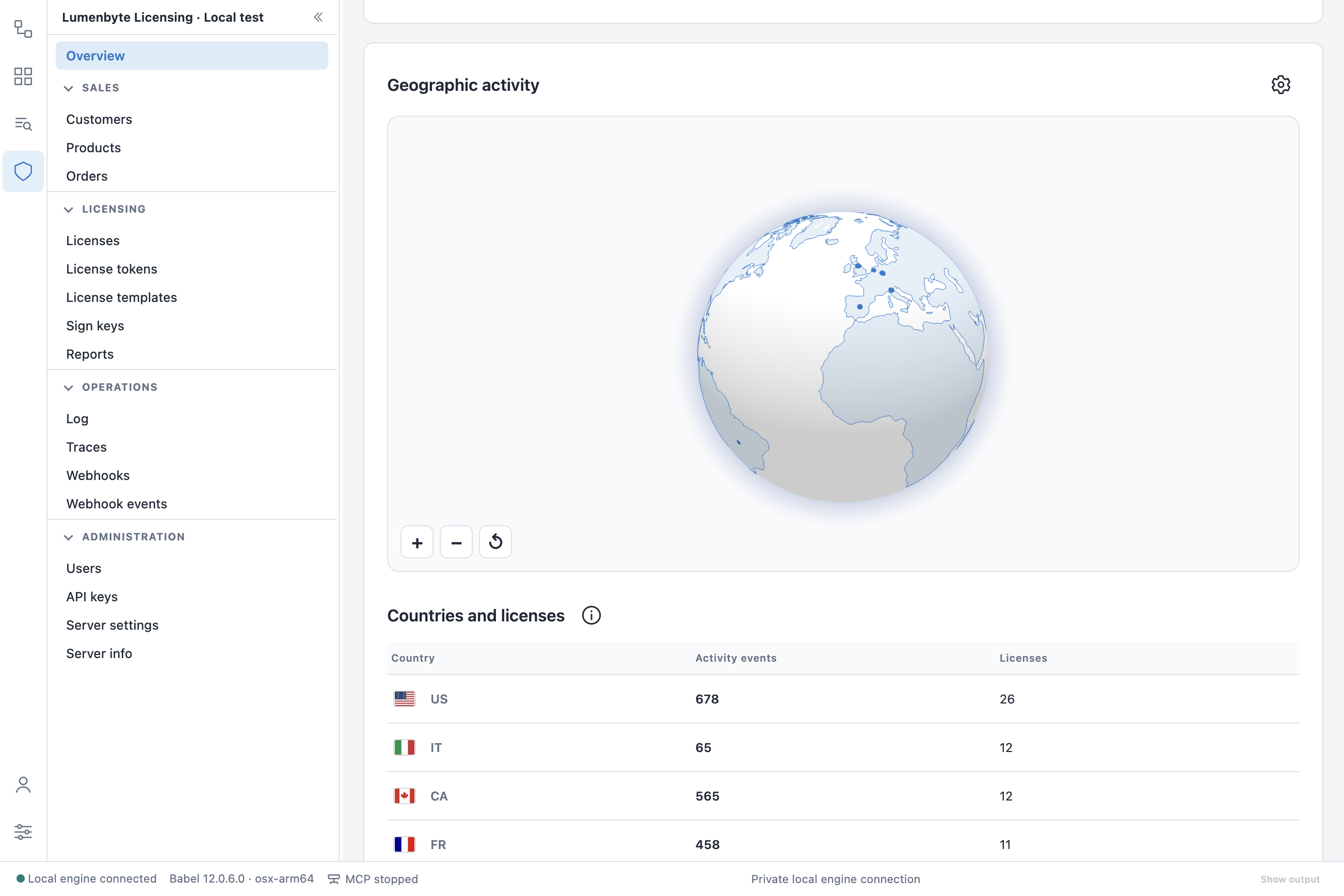1344x896 pixels.
Task: Click the US flag icon
Action: (405, 699)
